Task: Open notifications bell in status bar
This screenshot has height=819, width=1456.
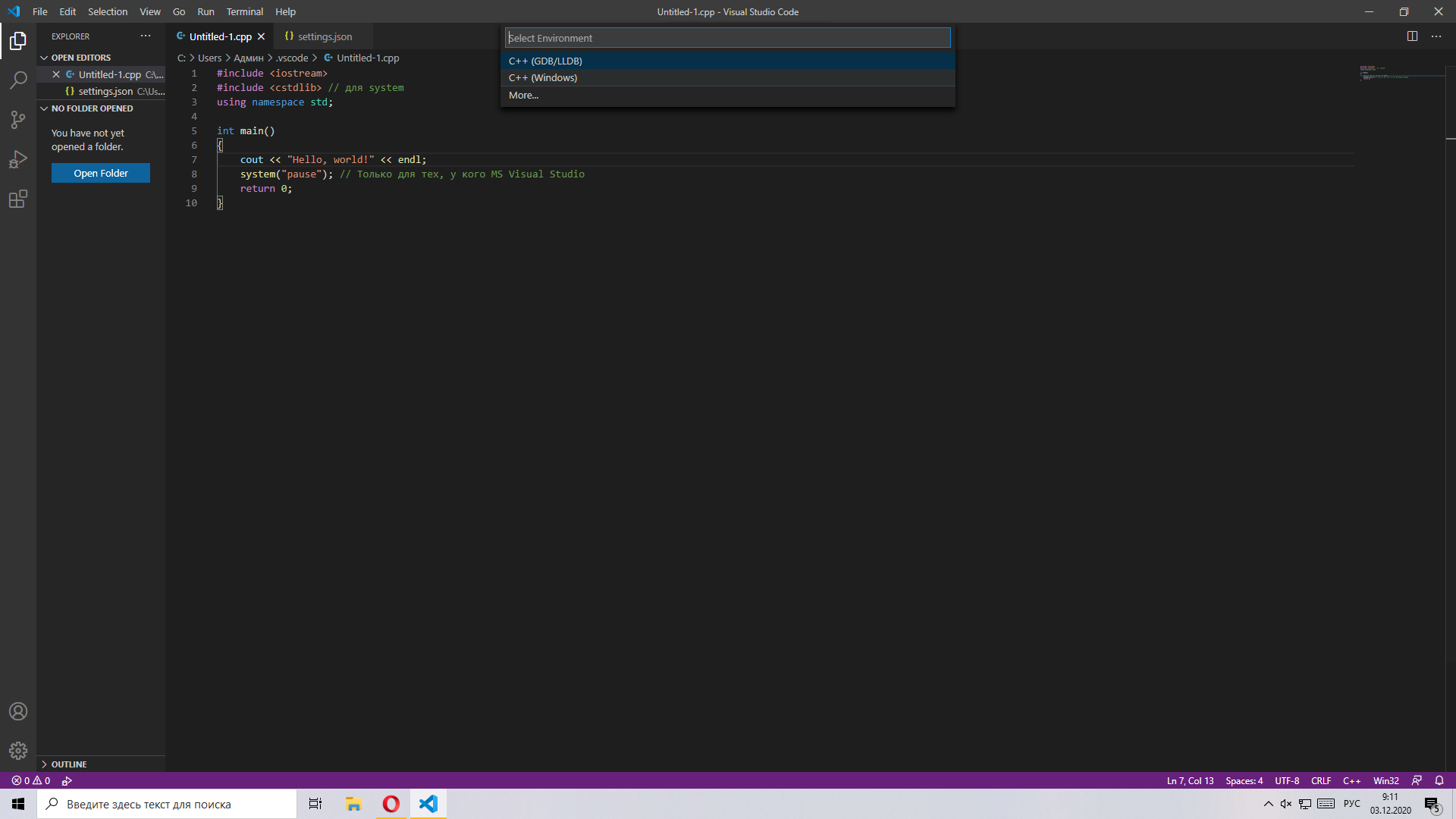Action: click(1439, 780)
